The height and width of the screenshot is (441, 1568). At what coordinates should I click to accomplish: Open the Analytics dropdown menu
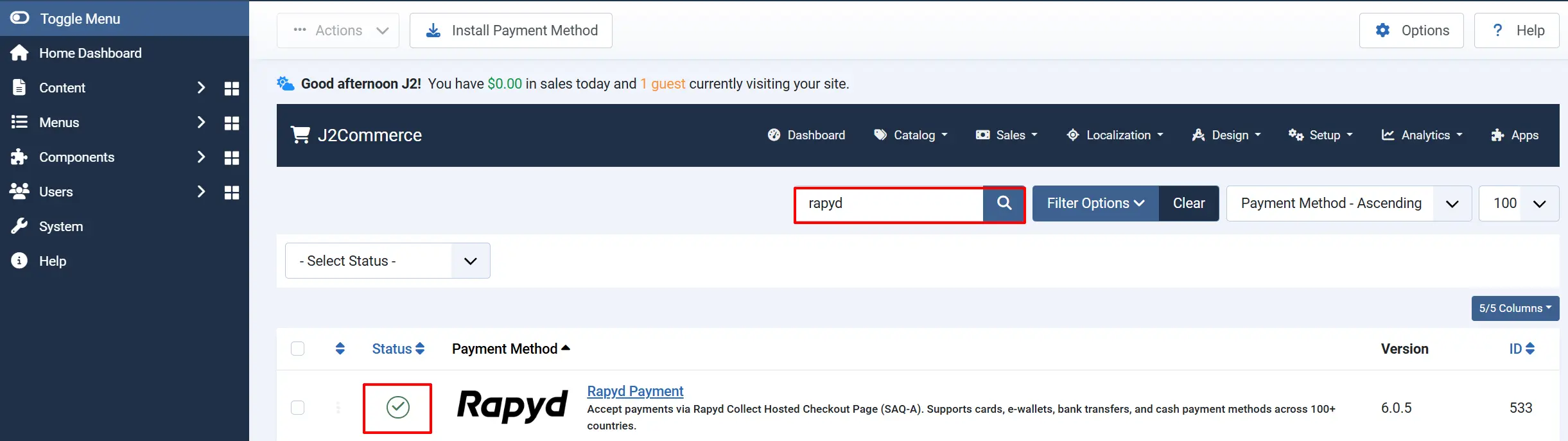1422,135
